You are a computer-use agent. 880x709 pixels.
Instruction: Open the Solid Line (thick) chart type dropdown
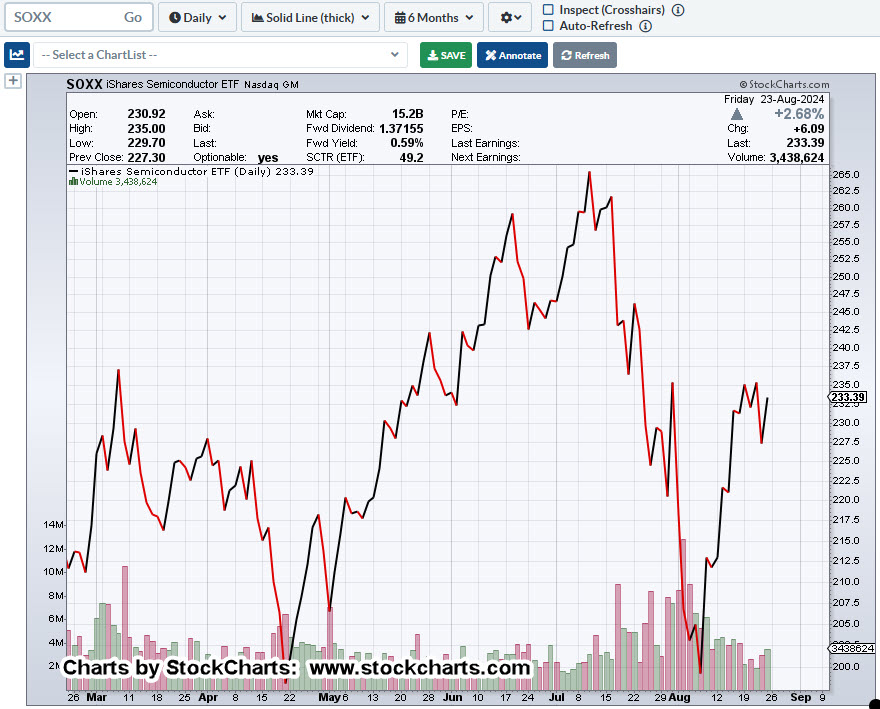(x=310, y=17)
